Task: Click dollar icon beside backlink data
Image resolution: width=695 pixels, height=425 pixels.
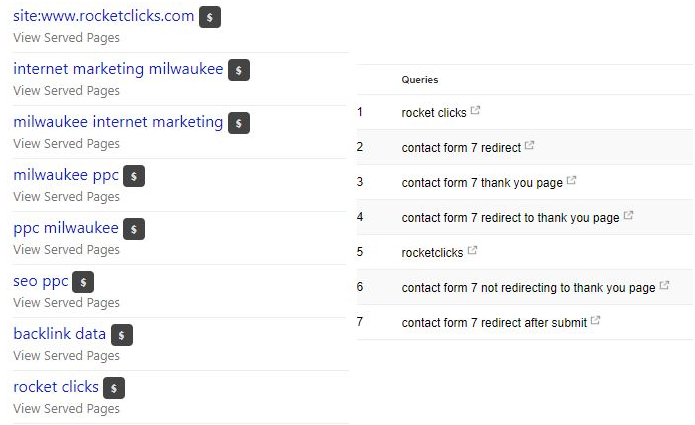Action: [122, 335]
